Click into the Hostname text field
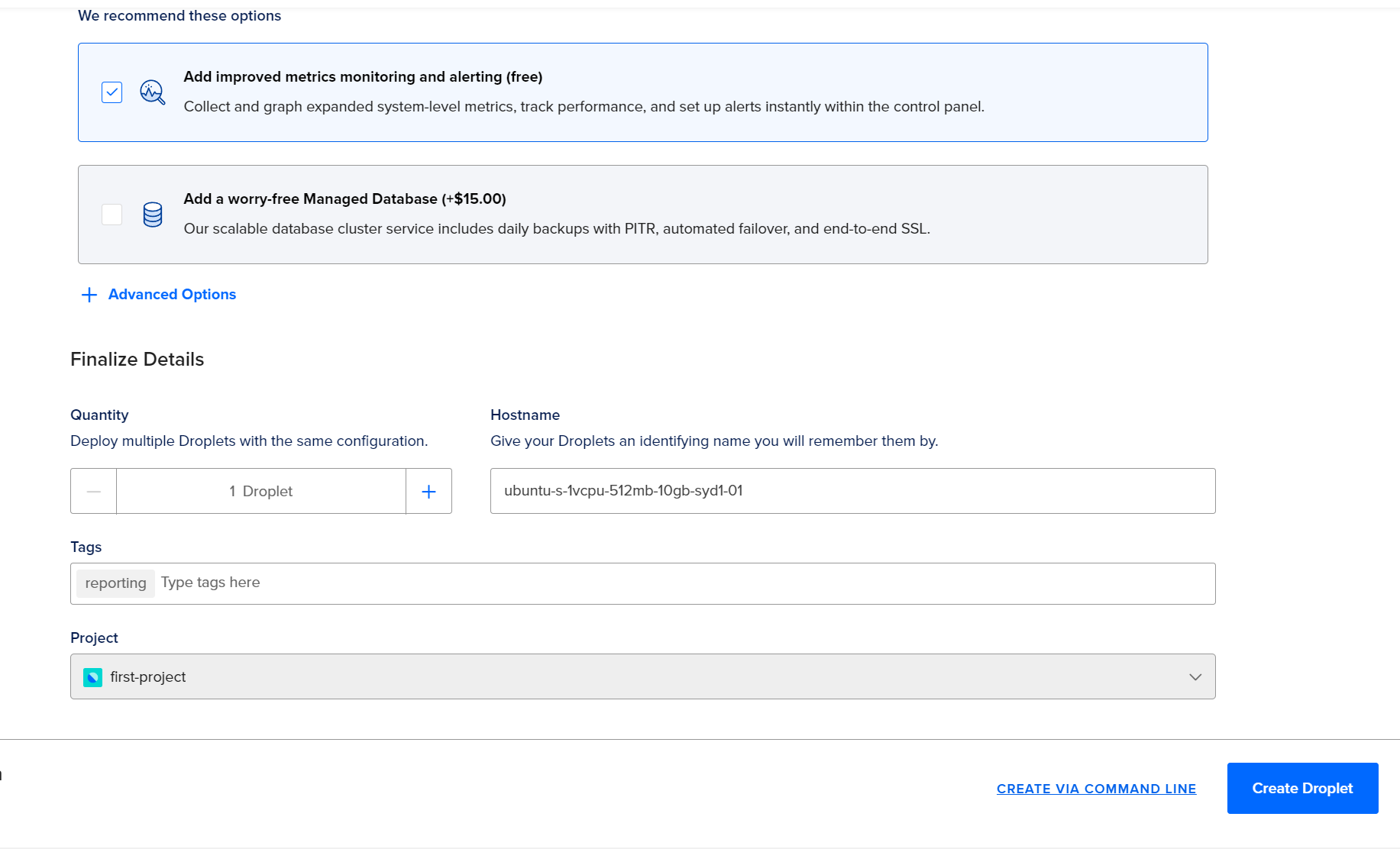1400x849 pixels. 852,491
